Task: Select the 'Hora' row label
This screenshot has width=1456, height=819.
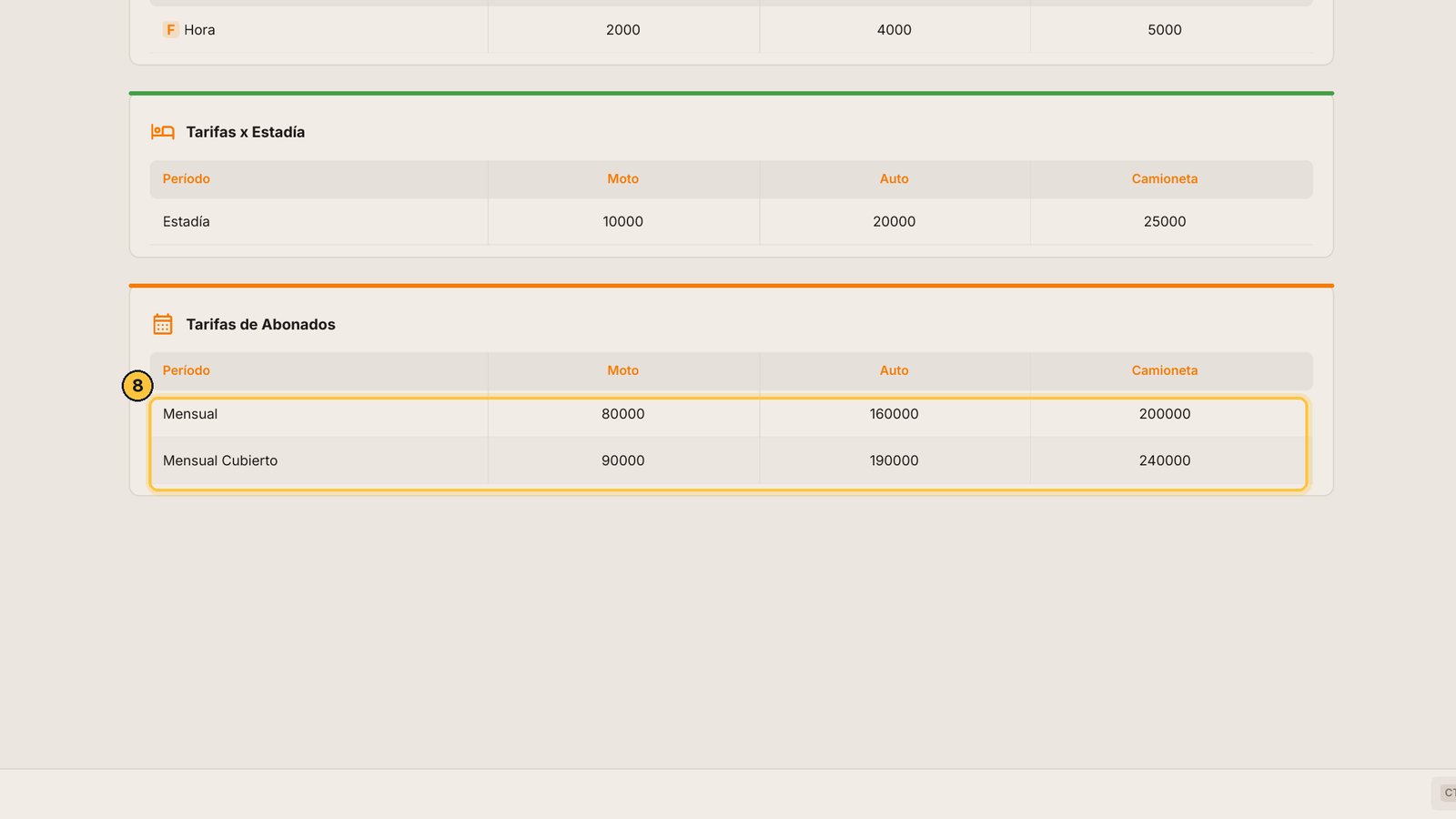Action: click(199, 30)
